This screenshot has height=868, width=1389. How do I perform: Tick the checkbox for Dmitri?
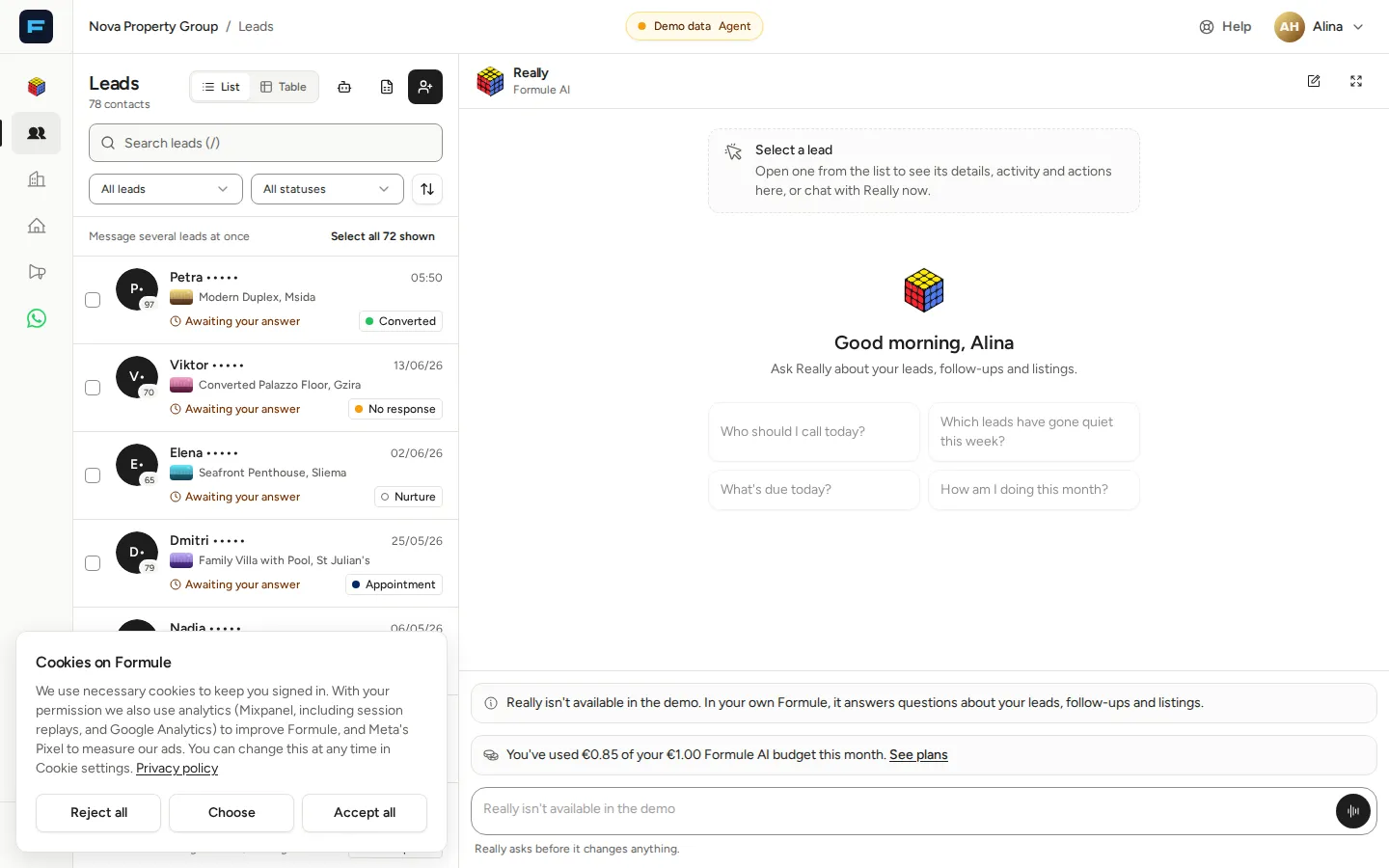(x=93, y=563)
